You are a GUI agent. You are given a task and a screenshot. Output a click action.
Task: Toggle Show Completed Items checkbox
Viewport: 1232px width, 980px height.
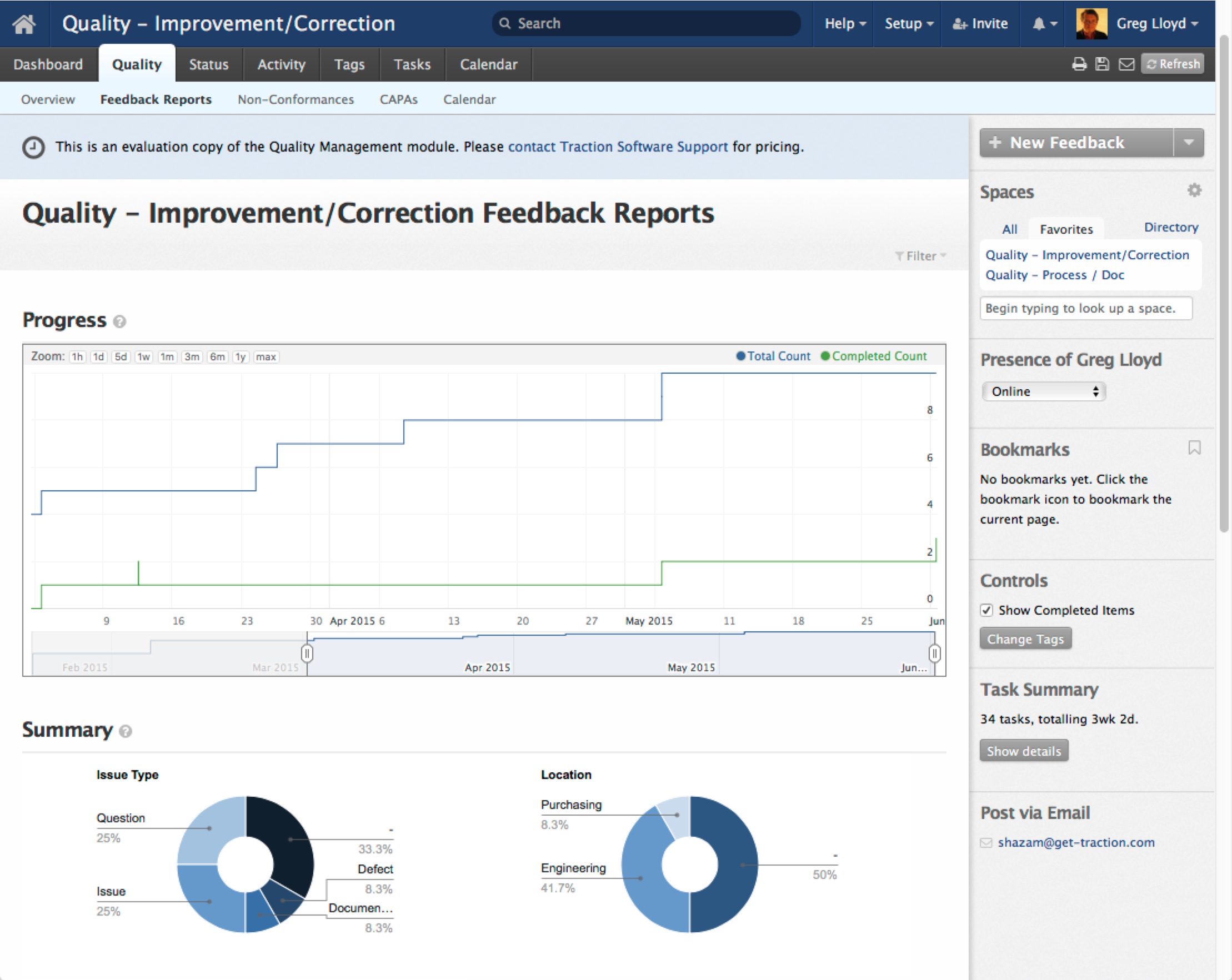tap(987, 610)
